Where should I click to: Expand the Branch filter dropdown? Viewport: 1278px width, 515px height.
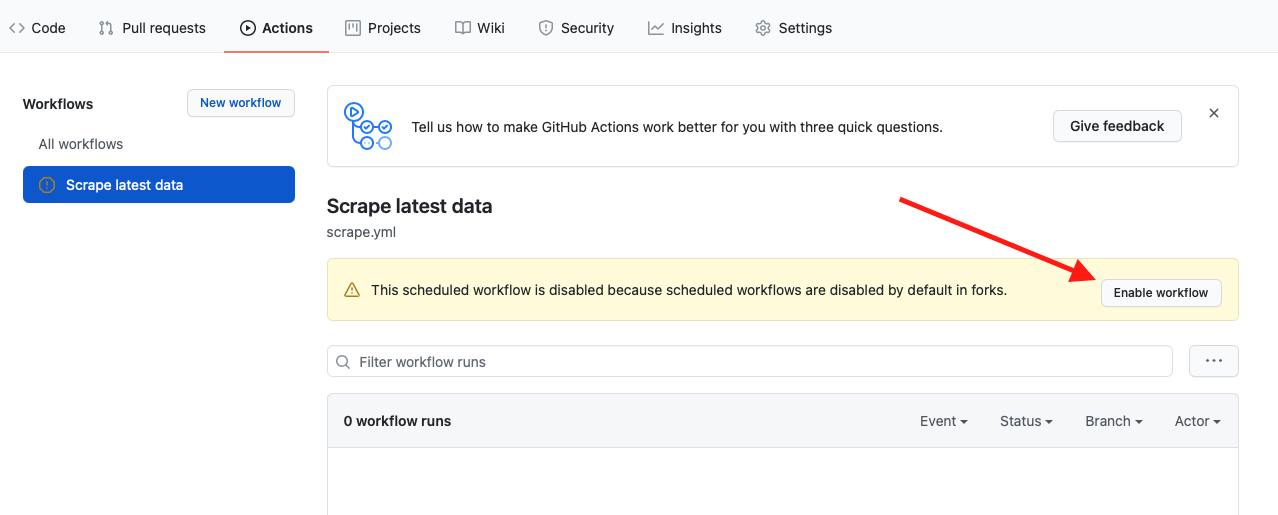(1114, 421)
